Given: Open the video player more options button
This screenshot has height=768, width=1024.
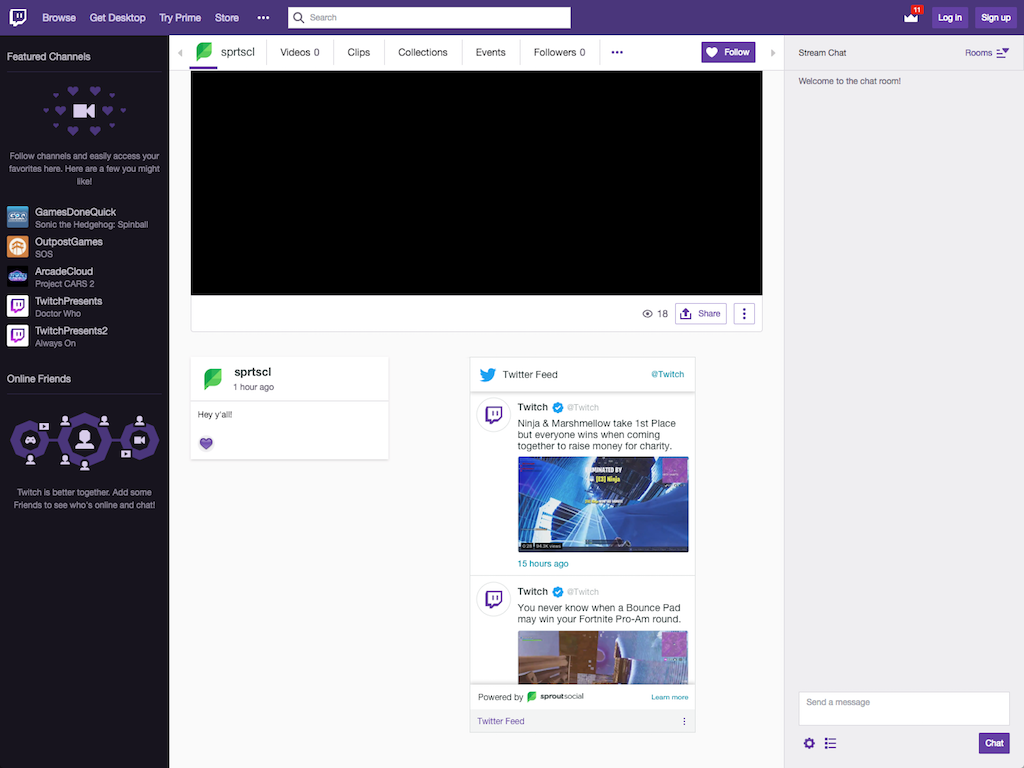Looking at the screenshot, I should (744, 314).
